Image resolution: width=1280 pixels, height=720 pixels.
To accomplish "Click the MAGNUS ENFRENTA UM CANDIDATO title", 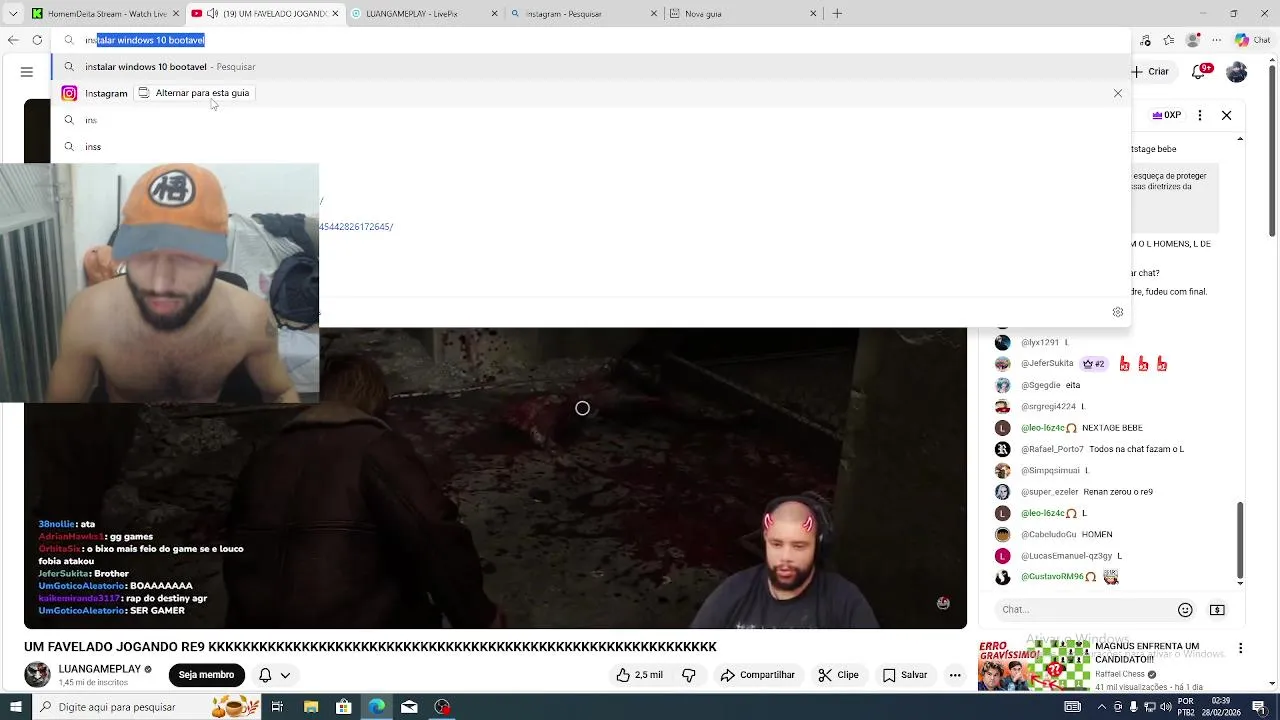I will coord(1147,653).
